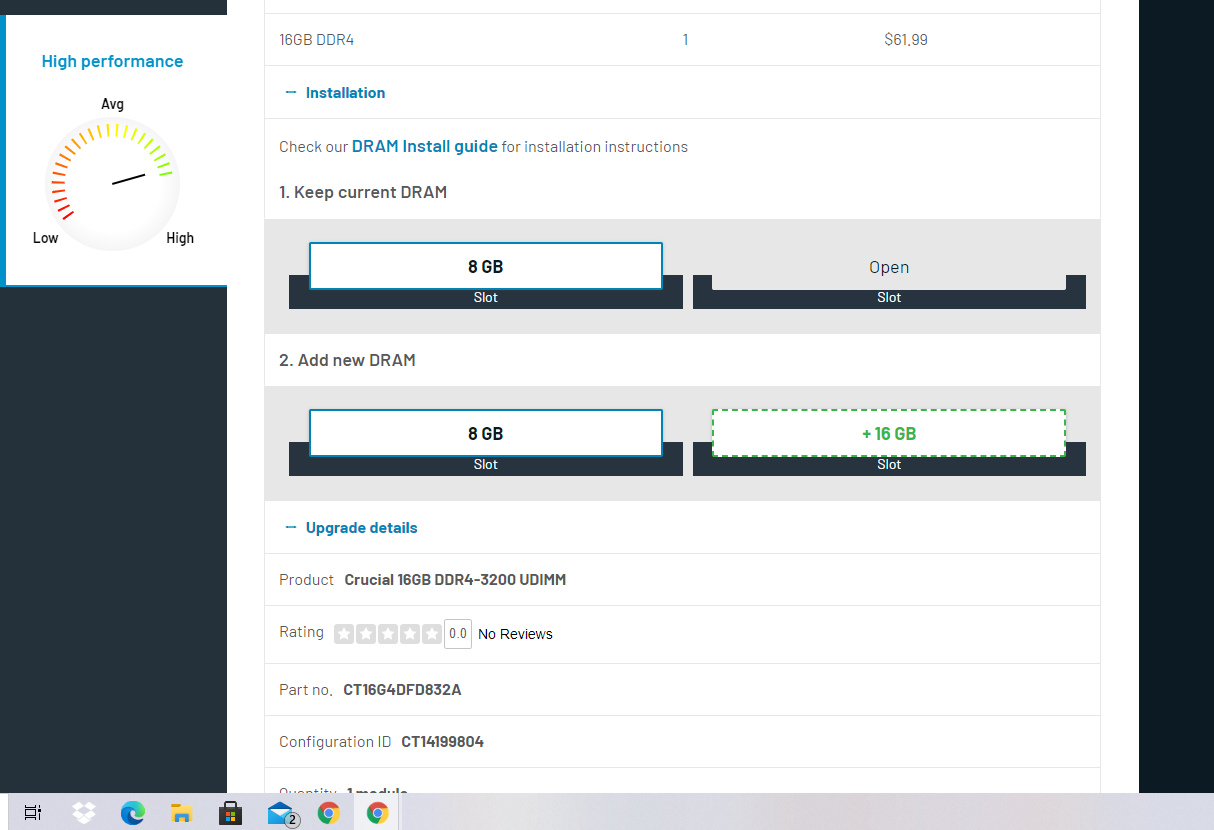Select part number CT16G4DFD832A
Viewport: 1214px width, 830px height.
(402, 690)
